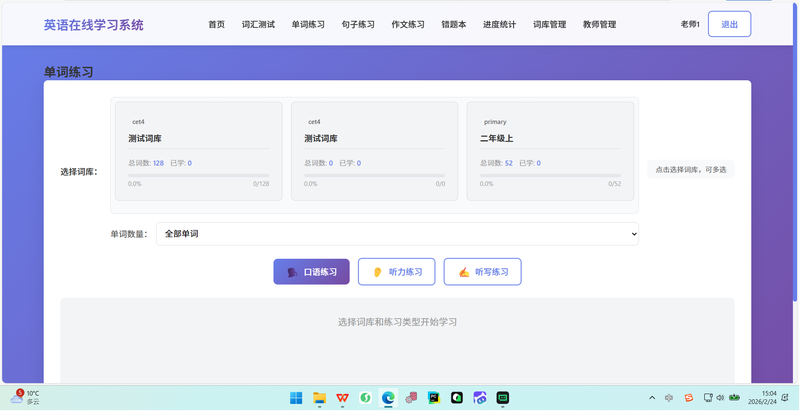Start 听力练习 listening practice
The width and height of the screenshot is (800, 411).
[x=396, y=272]
